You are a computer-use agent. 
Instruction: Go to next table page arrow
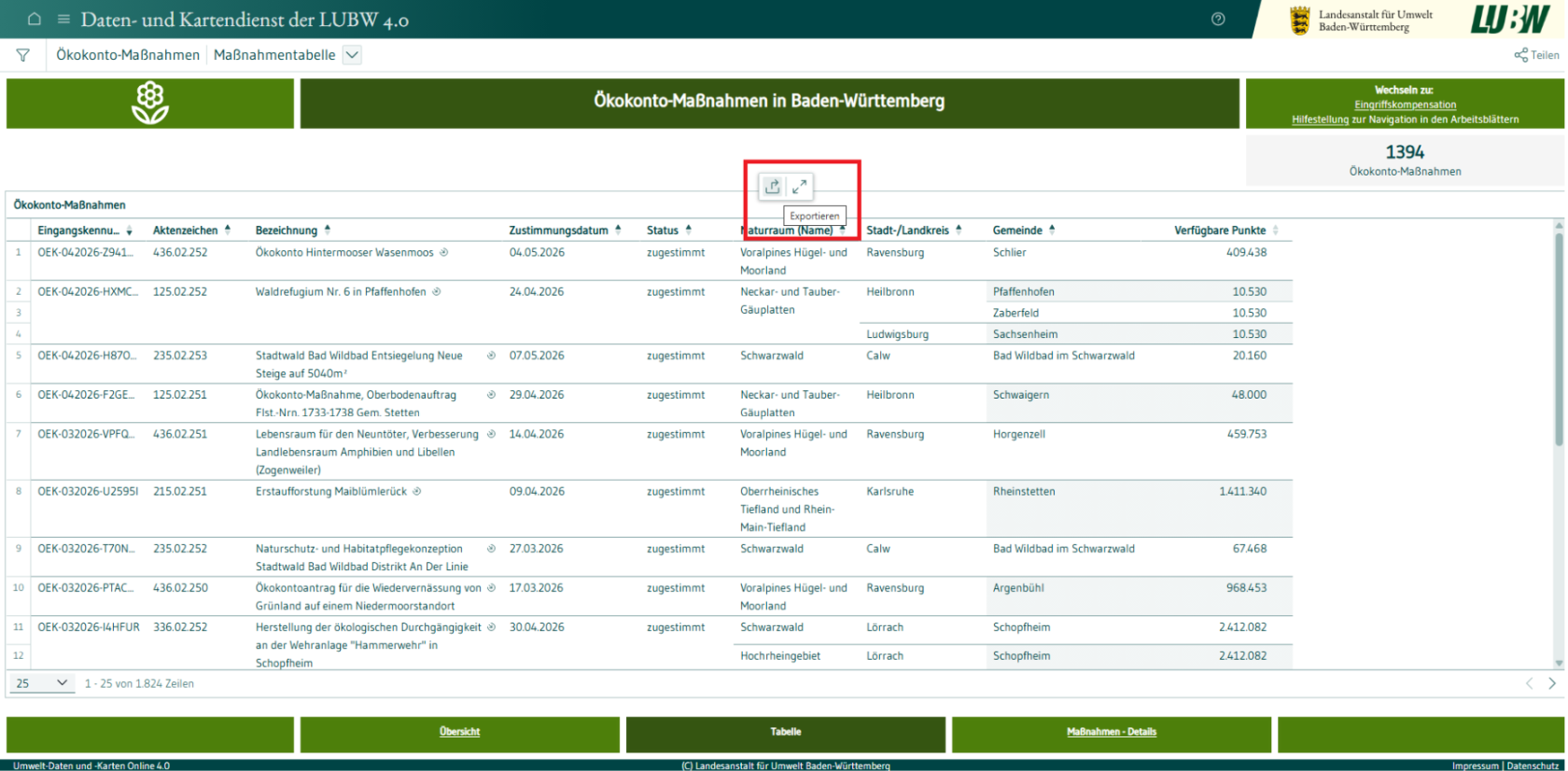(x=1552, y=683)
